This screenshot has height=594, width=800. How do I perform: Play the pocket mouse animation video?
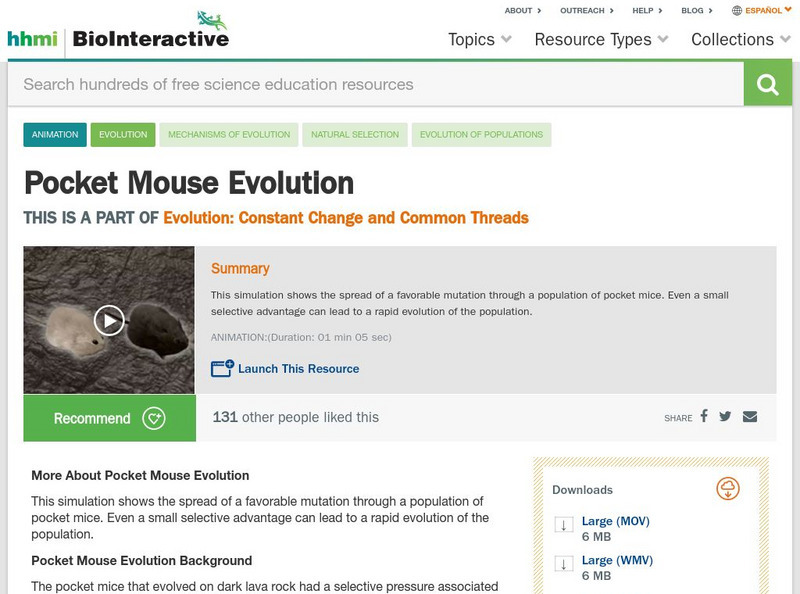pyautogui.click(x=109, y=320)
